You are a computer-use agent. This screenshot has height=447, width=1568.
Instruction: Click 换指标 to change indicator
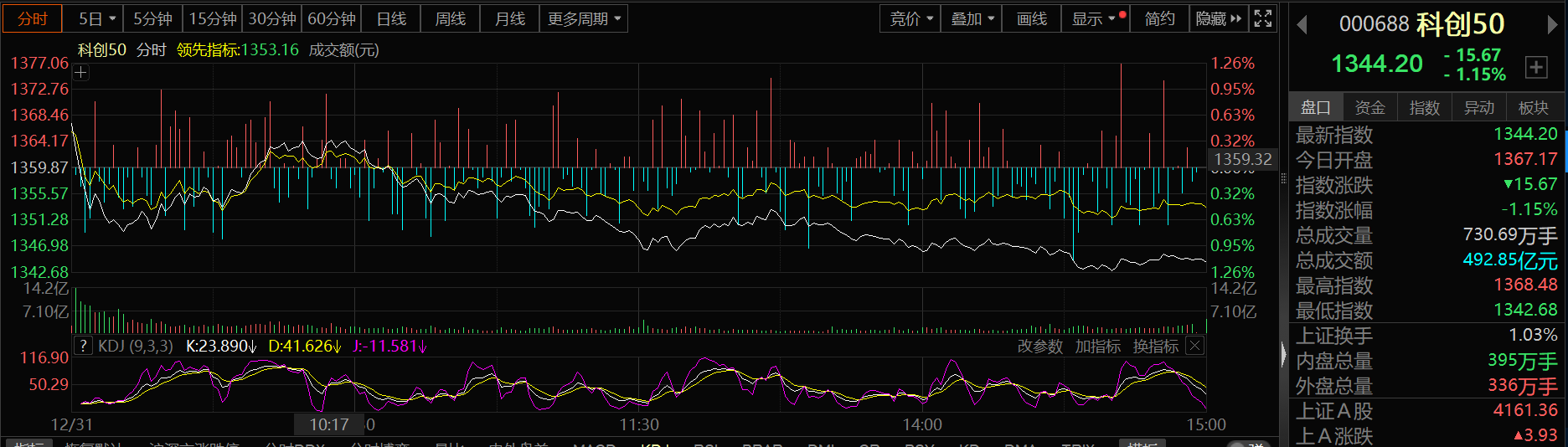point(1155,347)
